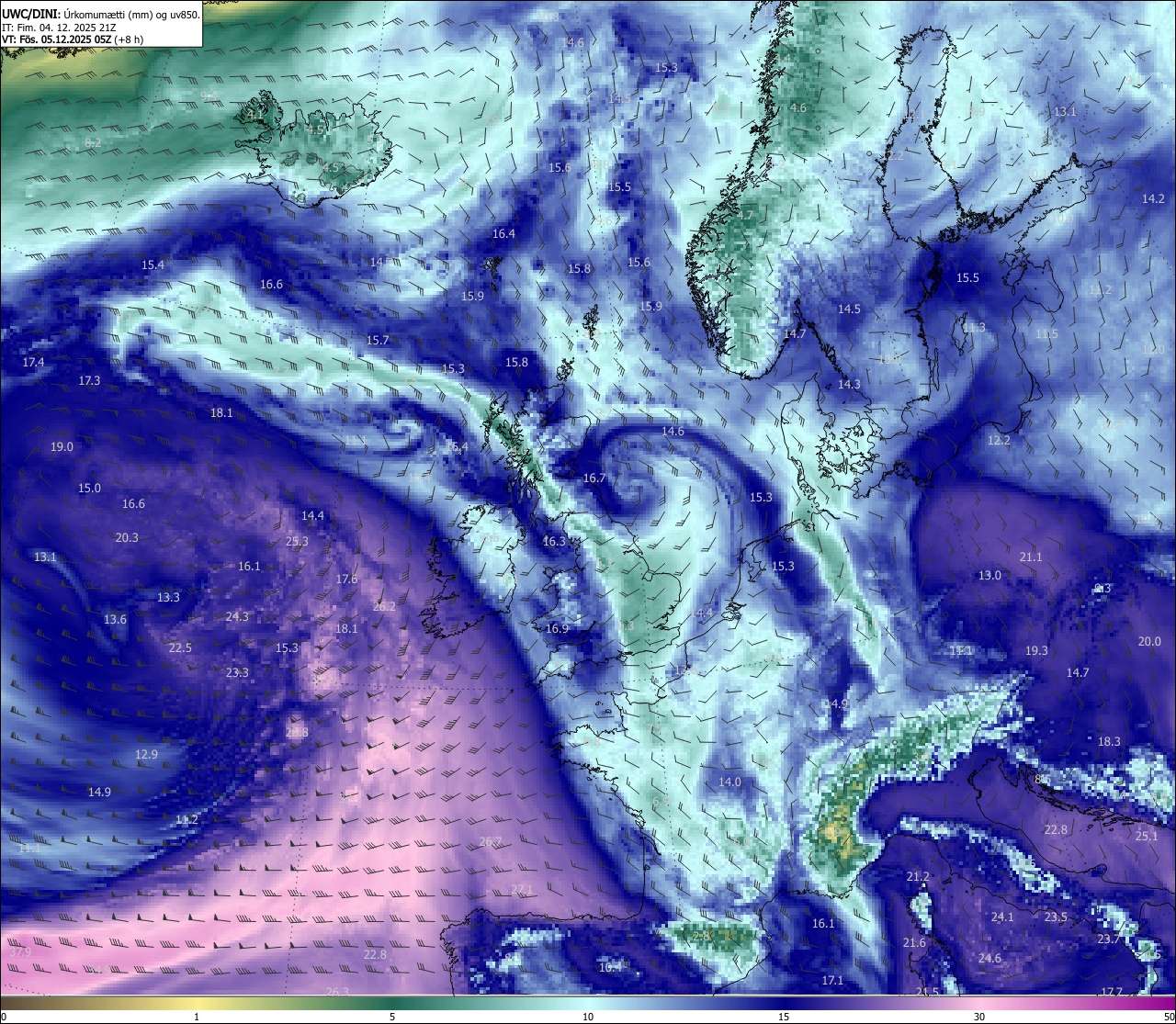Click the value 17.6 on the map

346,579
